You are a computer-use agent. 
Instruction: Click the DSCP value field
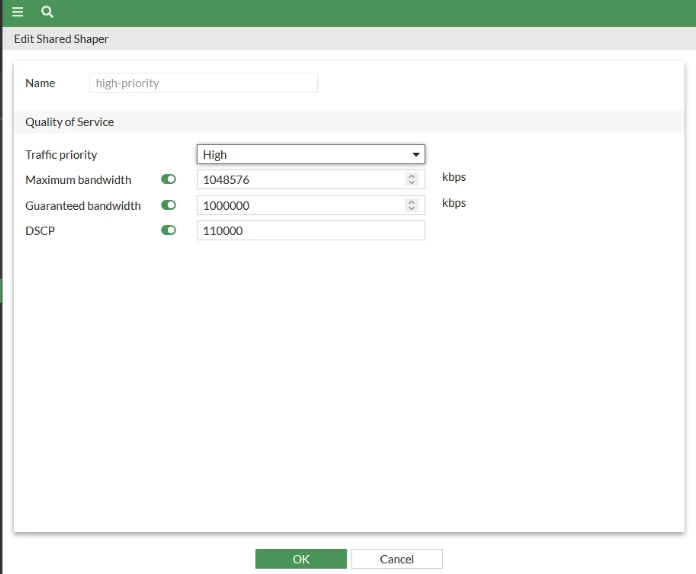tap(311, 230)
